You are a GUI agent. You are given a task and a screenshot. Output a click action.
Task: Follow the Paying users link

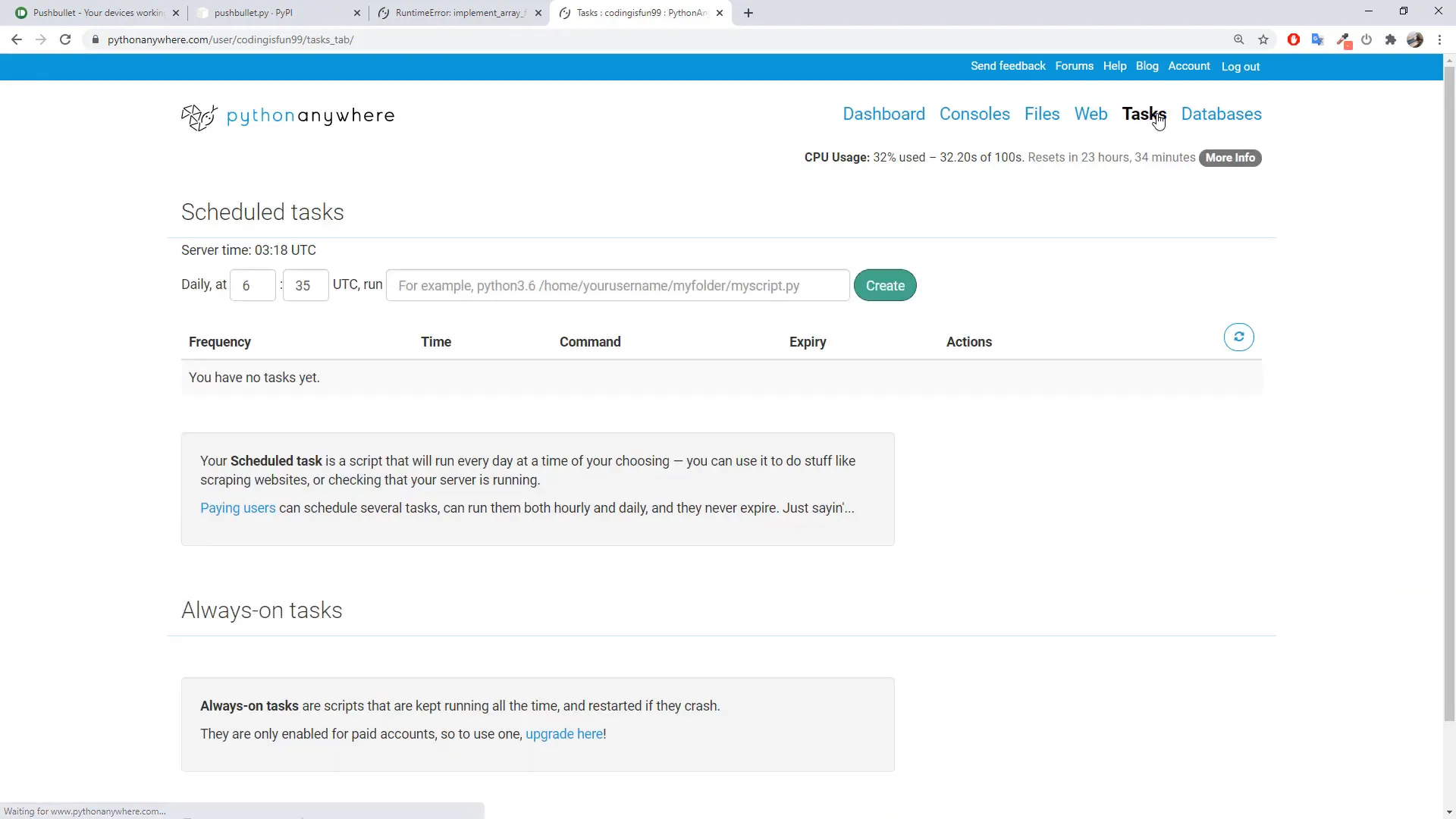pos(237,508)
